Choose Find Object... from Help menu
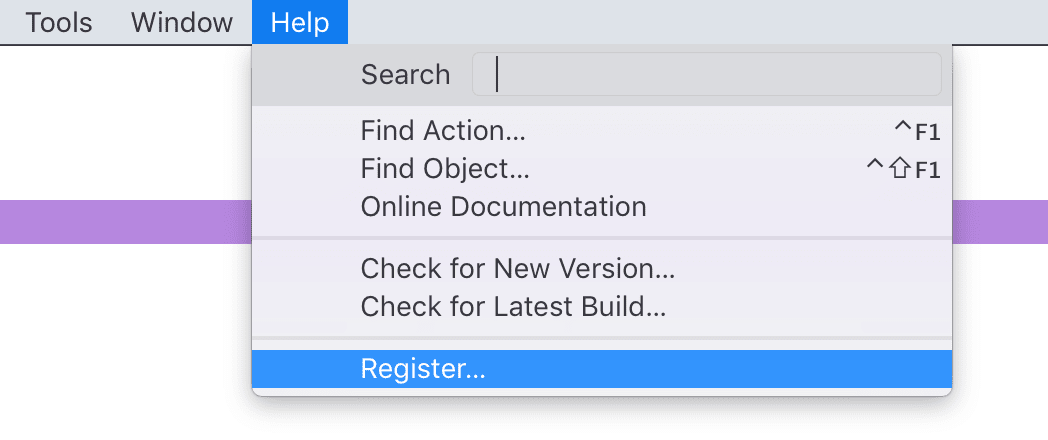 tap(445, 169)
